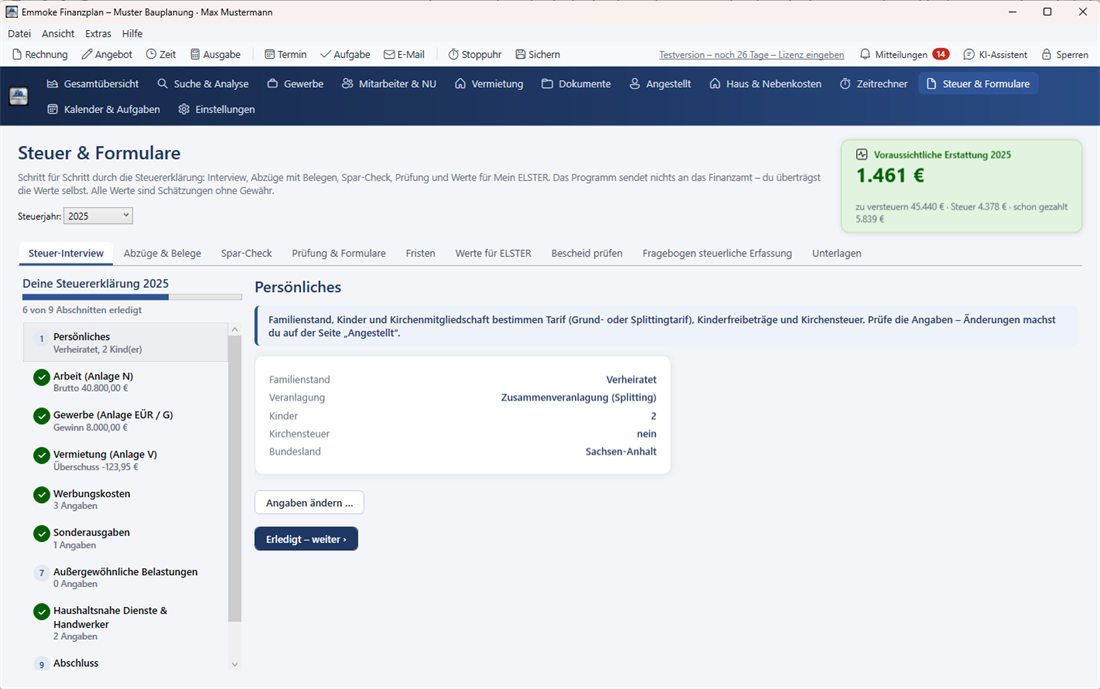Start Zeit clock entry
The image size is (1100, 689).
pyautogui.click(x=161, y=54)
